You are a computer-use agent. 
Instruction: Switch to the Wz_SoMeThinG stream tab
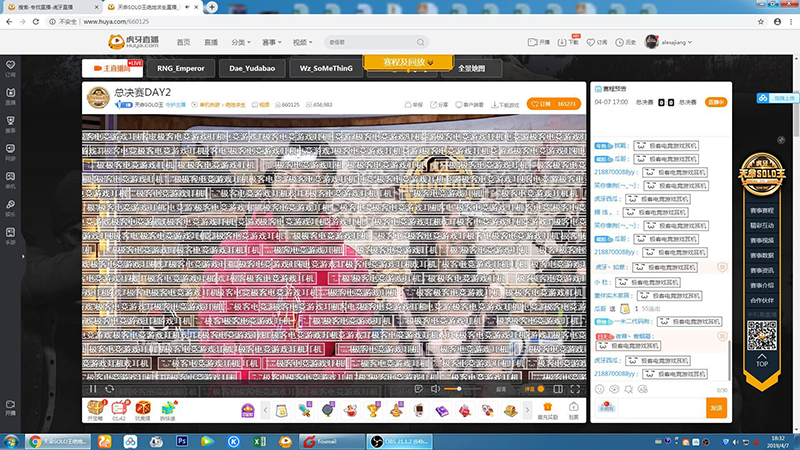click(x=326, y=68)
